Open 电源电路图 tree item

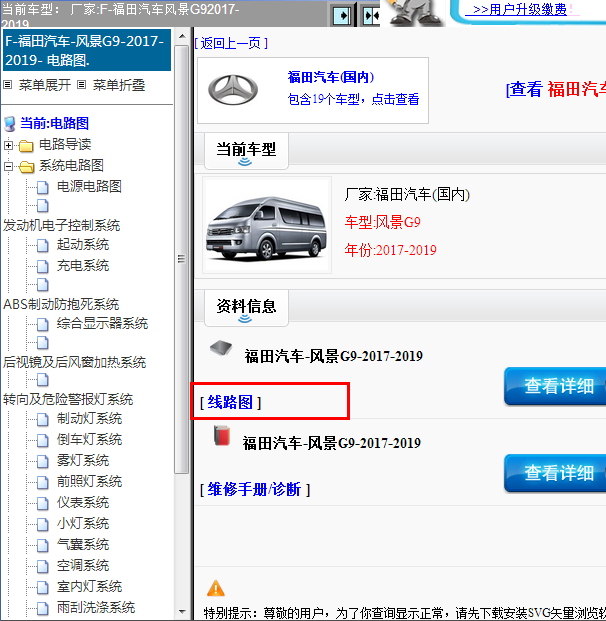pos(89,186)
